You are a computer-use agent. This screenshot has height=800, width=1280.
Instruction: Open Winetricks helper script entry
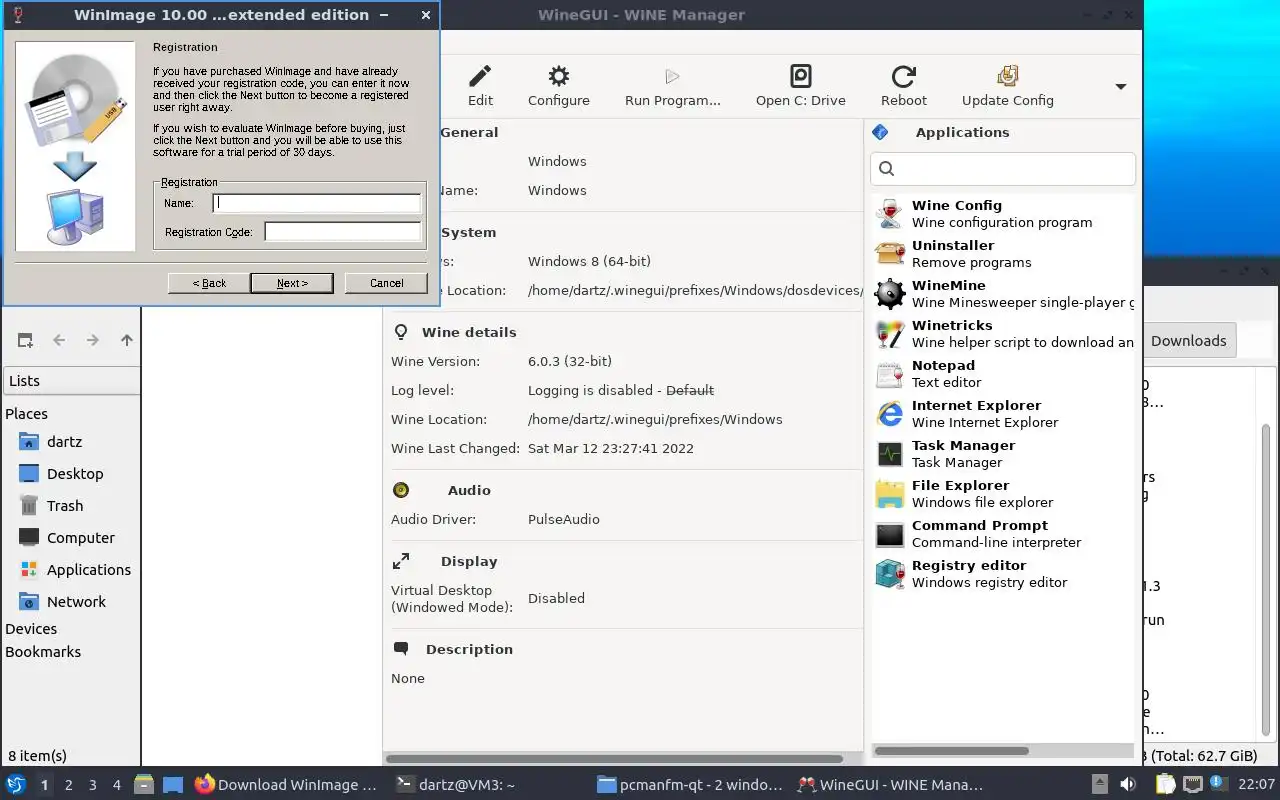1004,333
